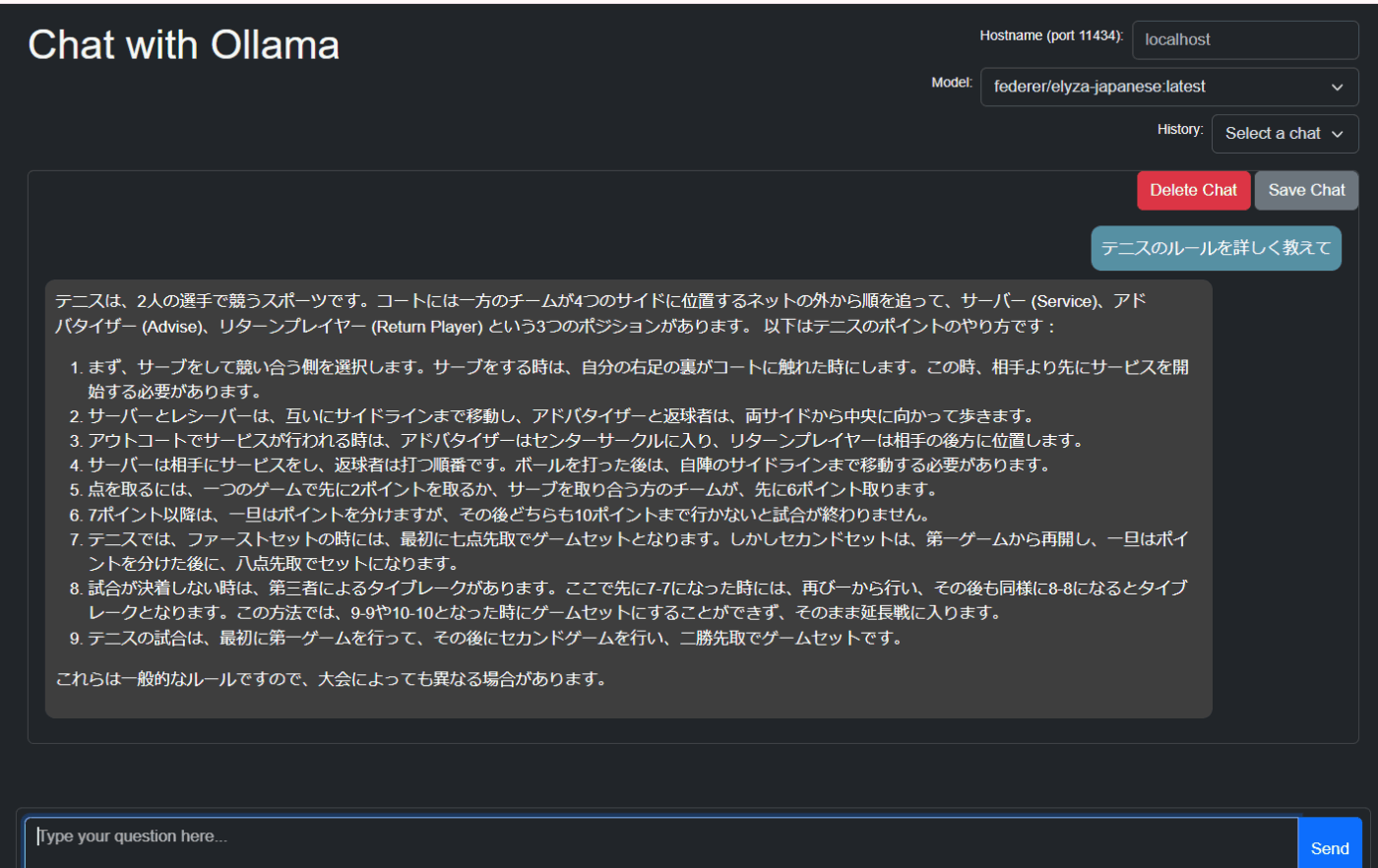Screen dimensions: 1378x868
Task: Click list item 1 starting with まず、サーブをして
Action: (638, 379)
